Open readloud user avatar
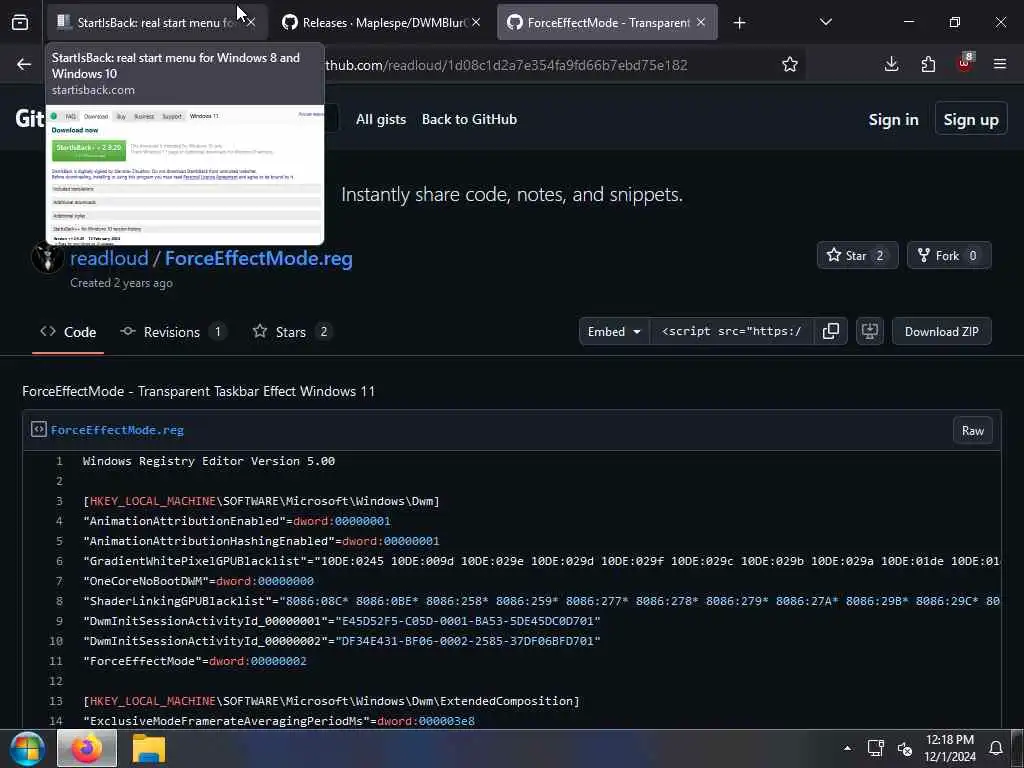 click(47, 258)
